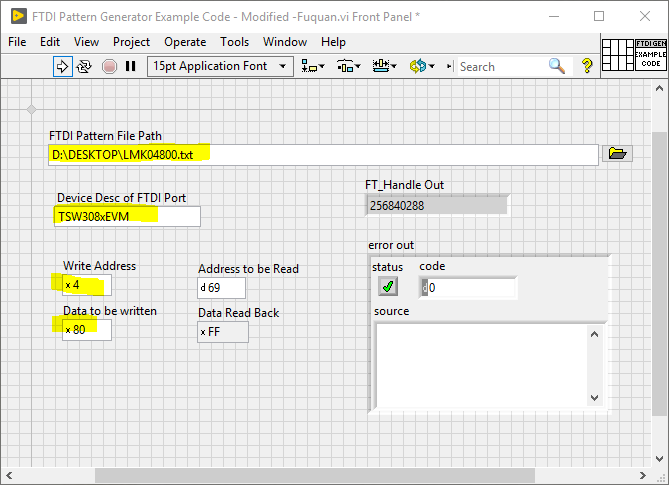Click the connector pane grid icon
Screen dimensions: 669x485
pos(618,55)
